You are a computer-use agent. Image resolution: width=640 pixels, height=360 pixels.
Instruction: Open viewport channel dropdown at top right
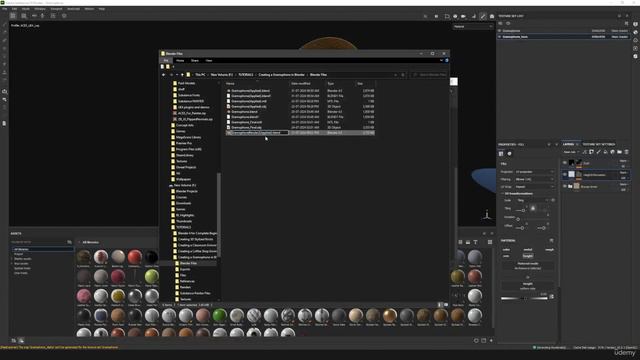[473, 27]
